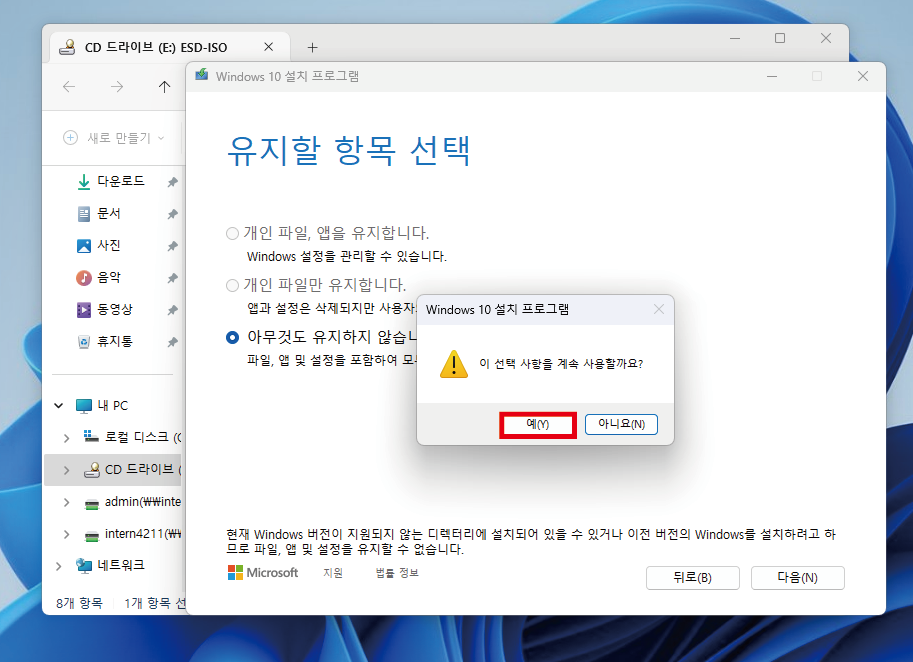This screenshot has width=913, height=662.
Task: Click the dialog message 이 선택 사항을 계속 사용할까요?
Action: [561, 364]
